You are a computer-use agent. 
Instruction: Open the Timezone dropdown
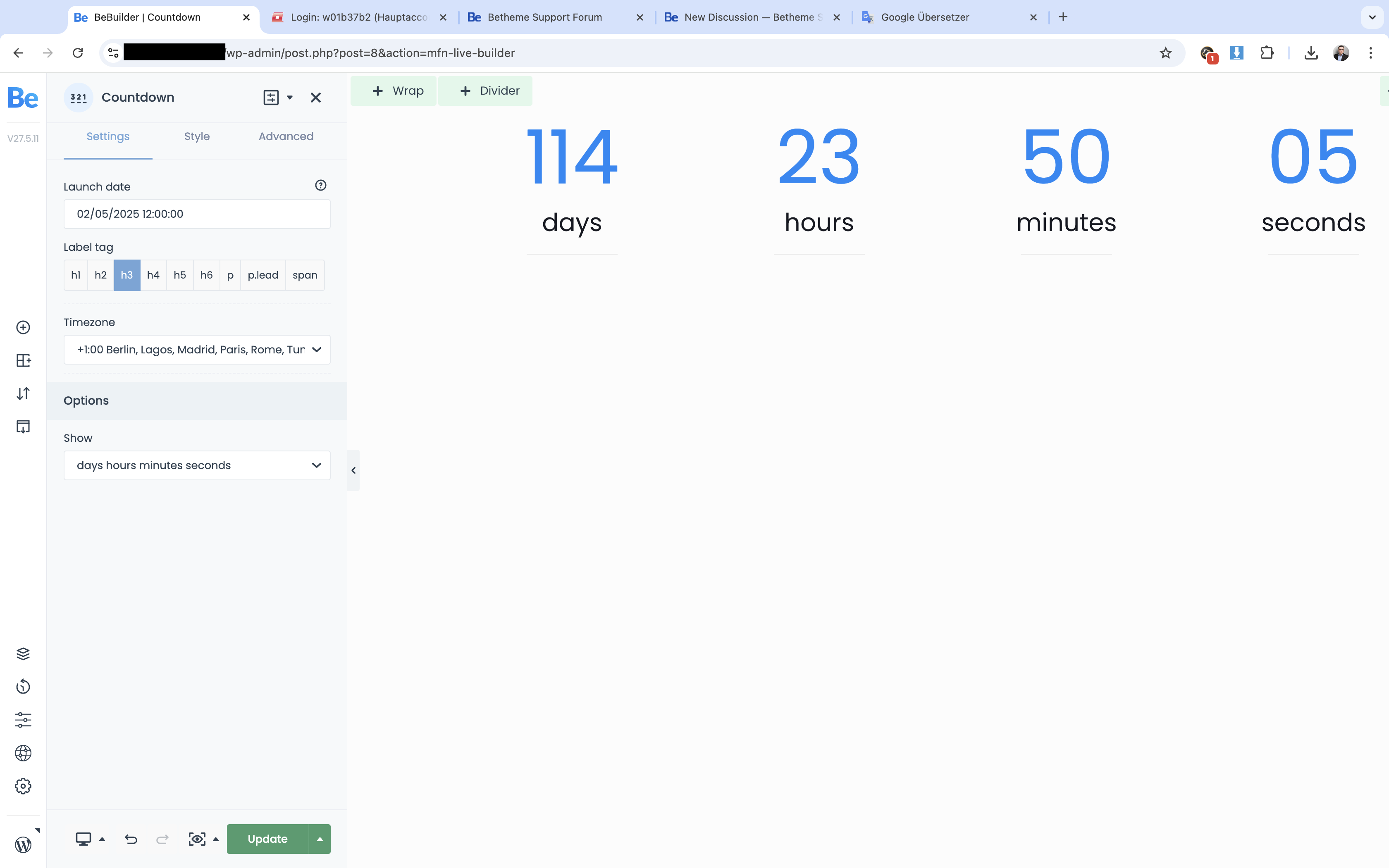[x=197, y=350]
